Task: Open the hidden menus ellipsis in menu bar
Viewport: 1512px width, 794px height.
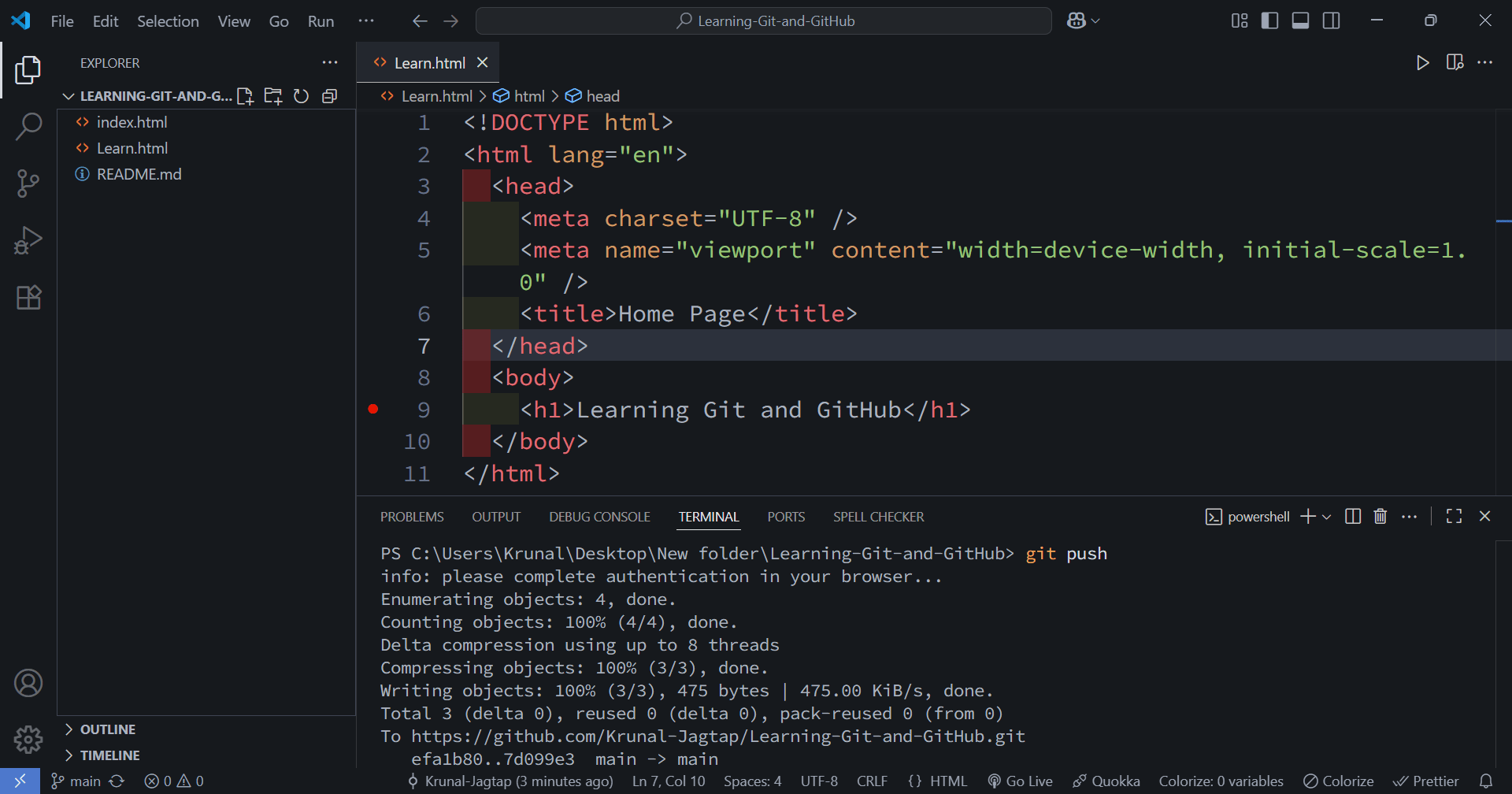Action: tap(366, 21)
